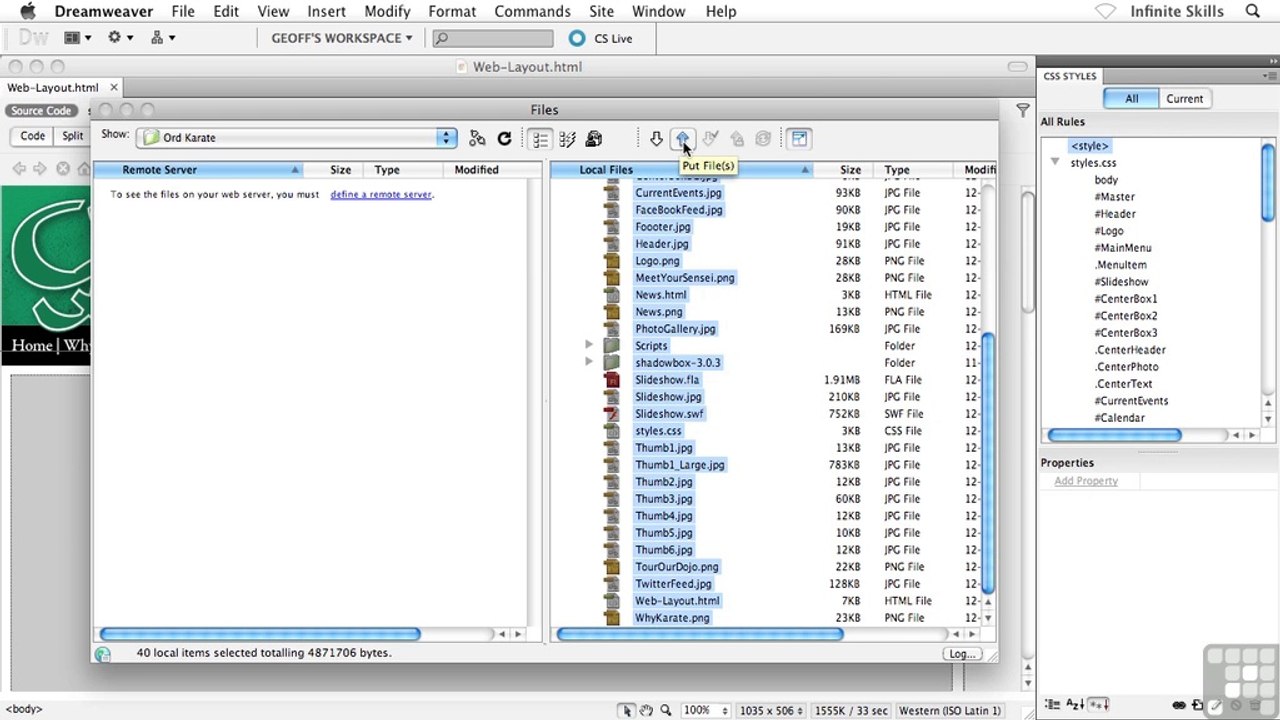
Task: Select the <style> rule entry
Action: point(1089,146)
